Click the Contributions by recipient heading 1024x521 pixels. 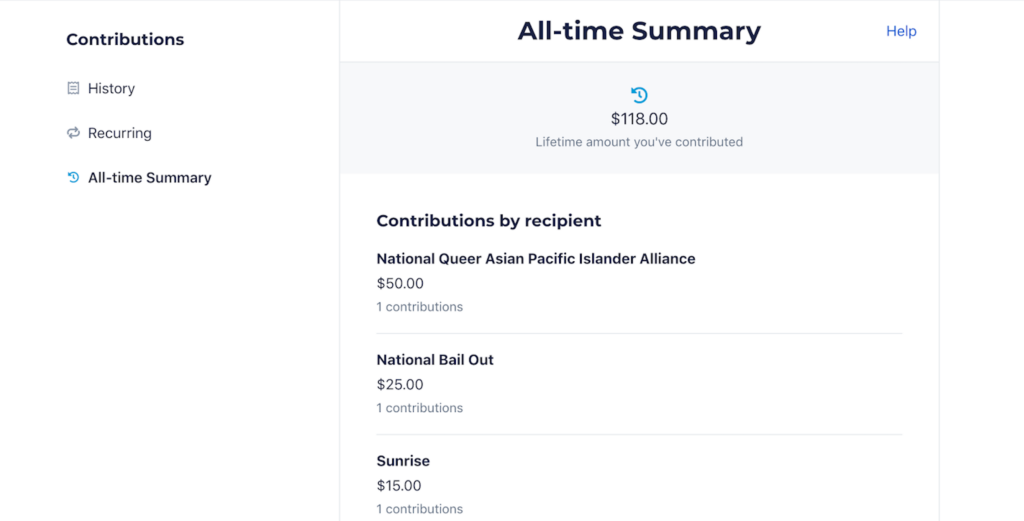(x=488, y=221)
